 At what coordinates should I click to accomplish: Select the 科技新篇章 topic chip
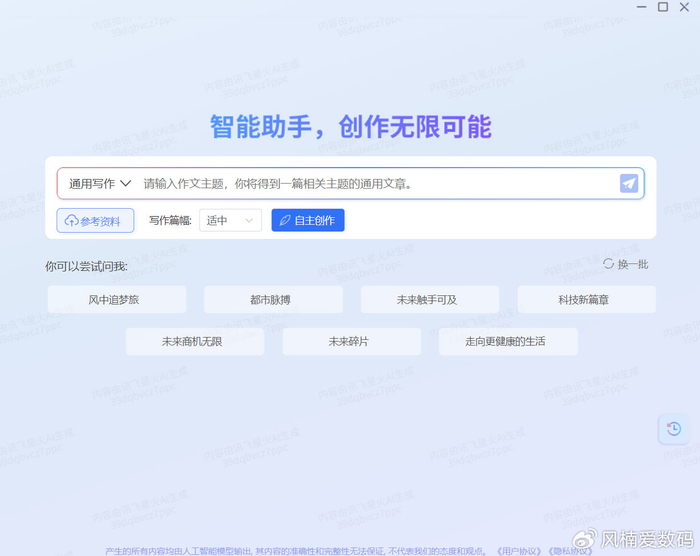point(586,300)
